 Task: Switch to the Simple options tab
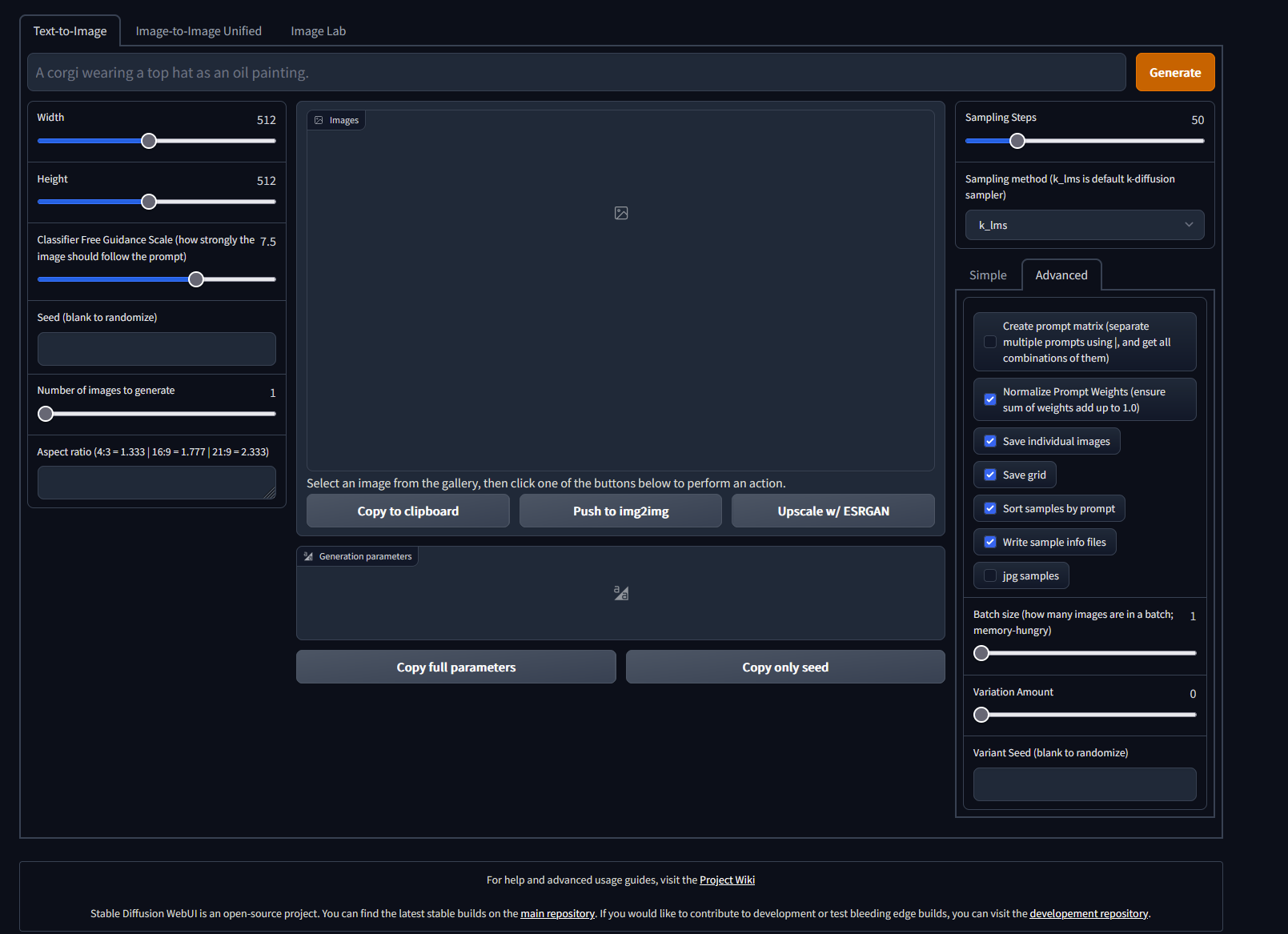click(x=988, y=275)
